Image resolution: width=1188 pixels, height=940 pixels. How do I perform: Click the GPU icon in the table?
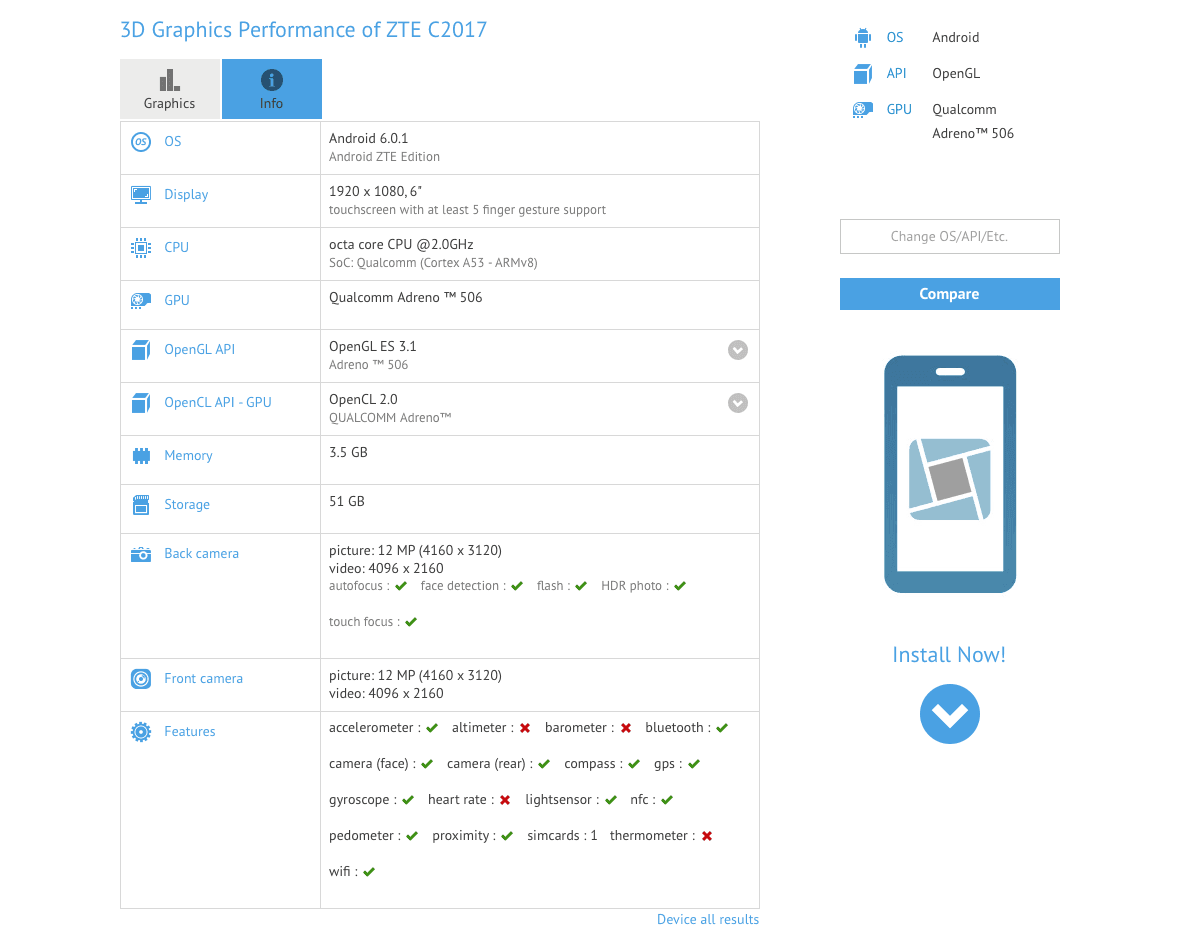(x=141, y=301)
